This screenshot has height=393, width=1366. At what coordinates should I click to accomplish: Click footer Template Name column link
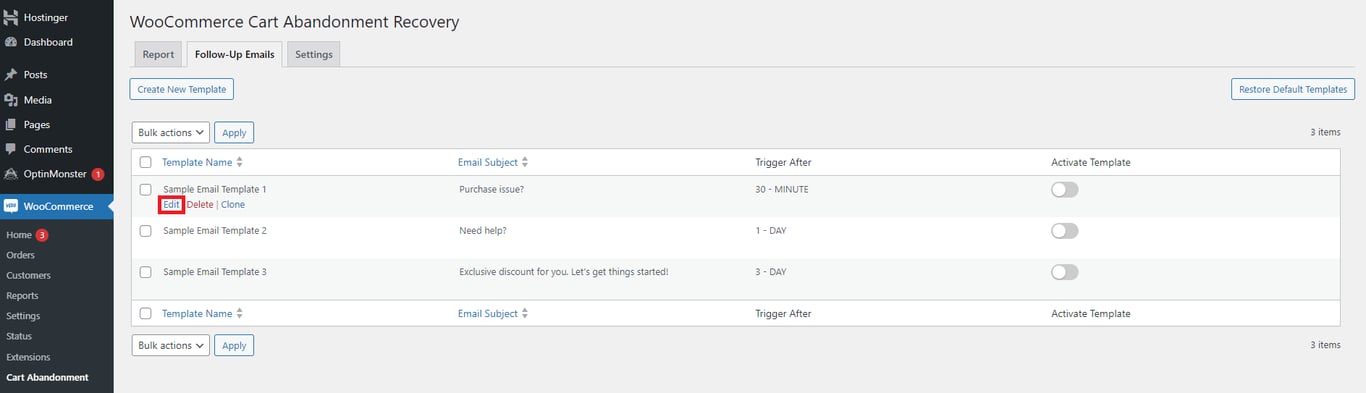[x=197, y=313]
